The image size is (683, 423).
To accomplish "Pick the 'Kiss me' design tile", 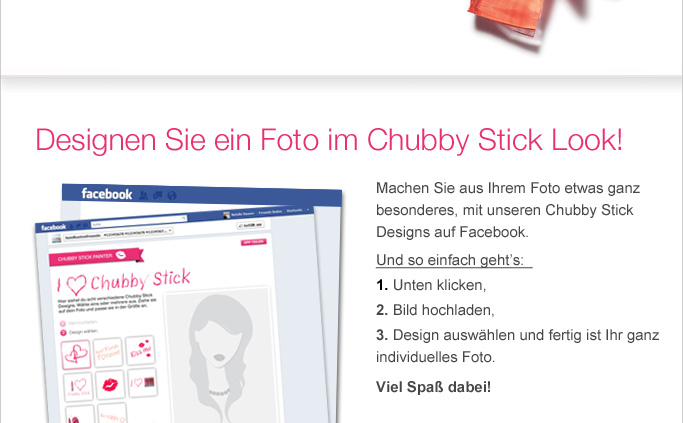I will pyautogui.click(x=140, y=350).
